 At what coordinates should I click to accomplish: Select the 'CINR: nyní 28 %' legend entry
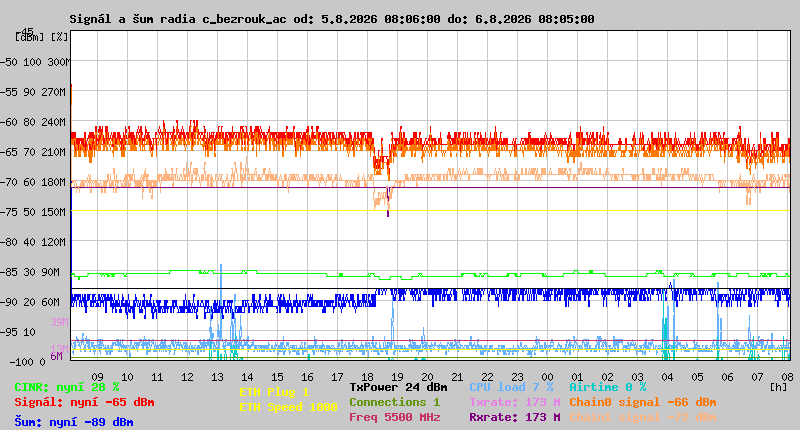pos(67,387)
